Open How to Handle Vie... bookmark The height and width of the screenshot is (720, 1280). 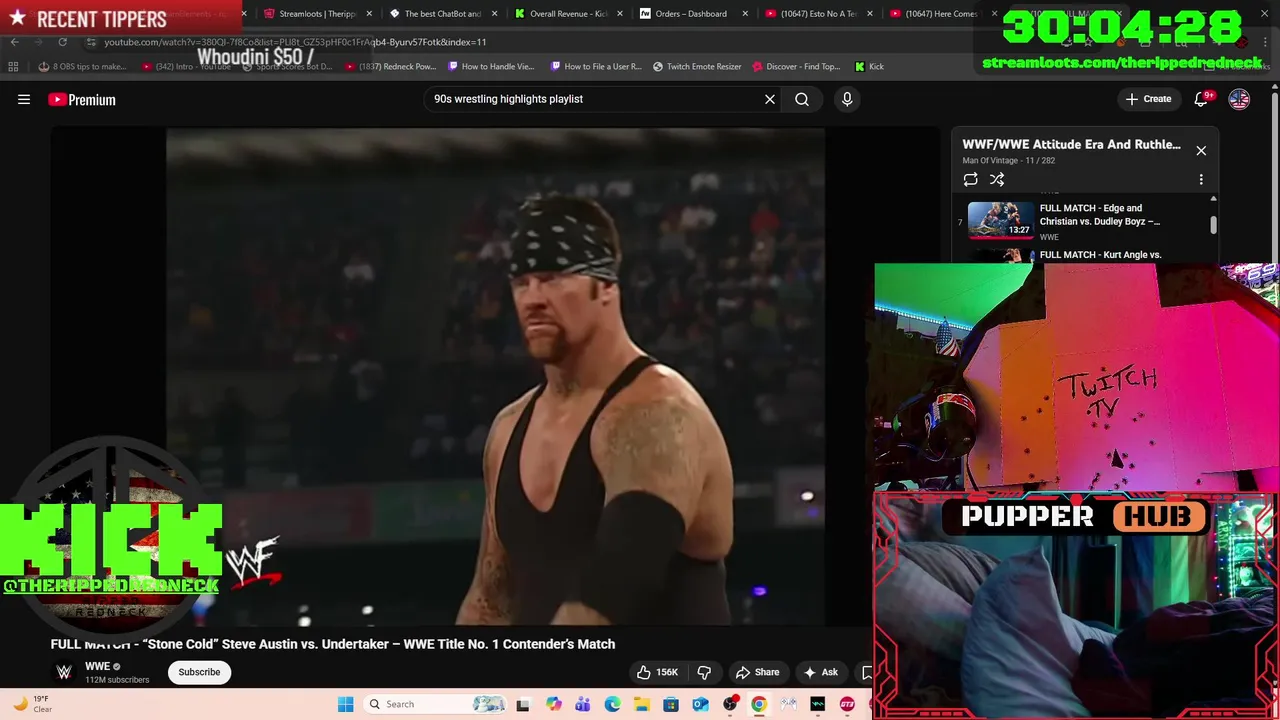click(x=491, y=67)
